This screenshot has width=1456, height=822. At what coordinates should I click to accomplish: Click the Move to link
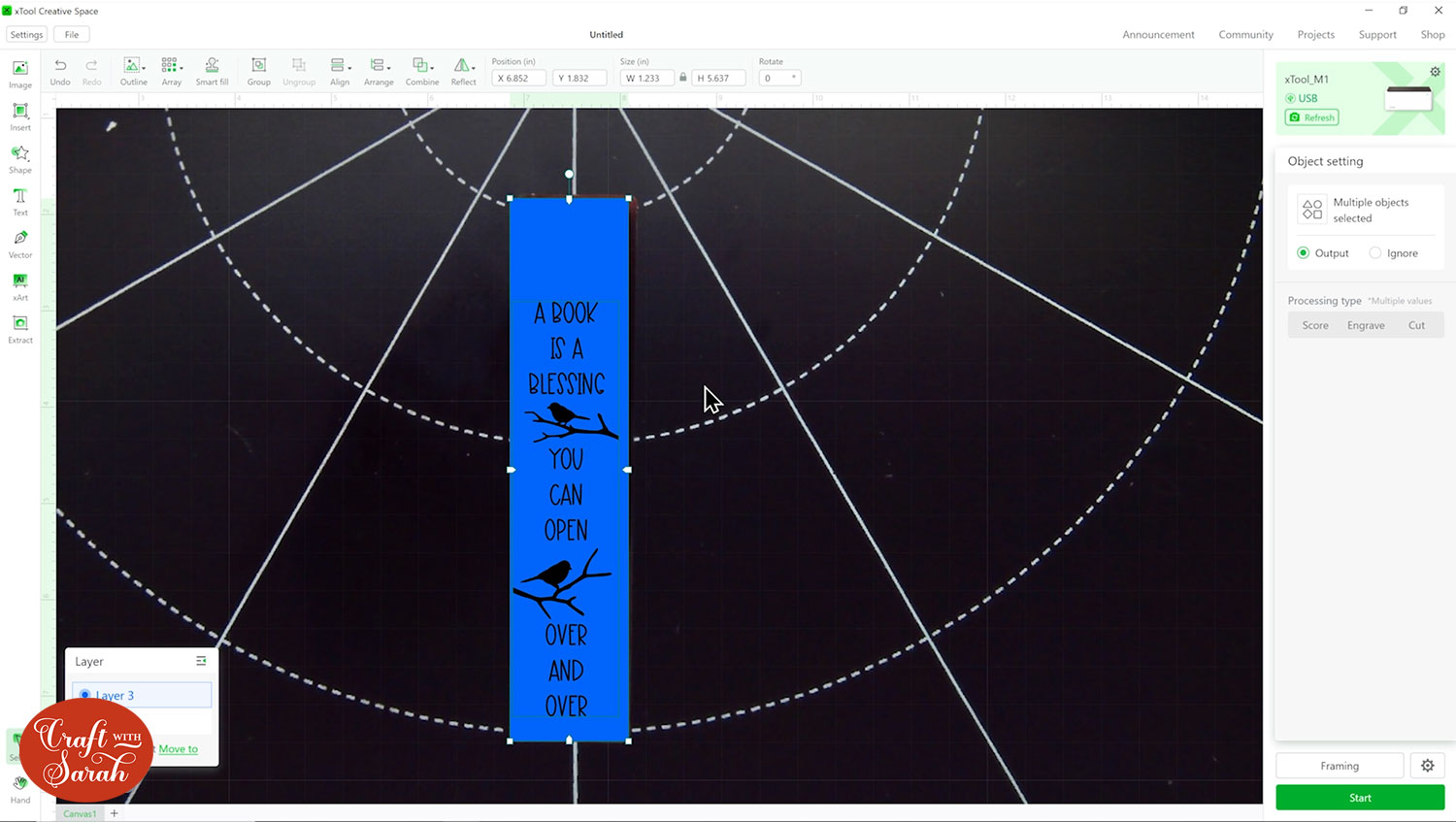point(179,749)
